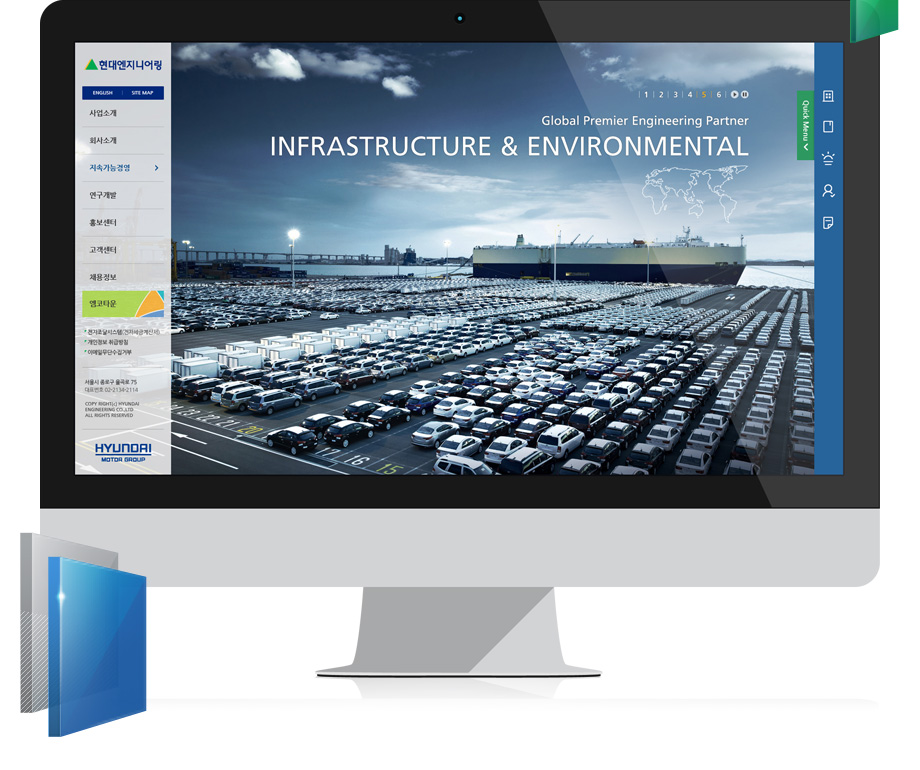The height and width of the screenshot is (770, 920).
Task: Open the 연구개발 menu item
Action: (x=103, y=195)
